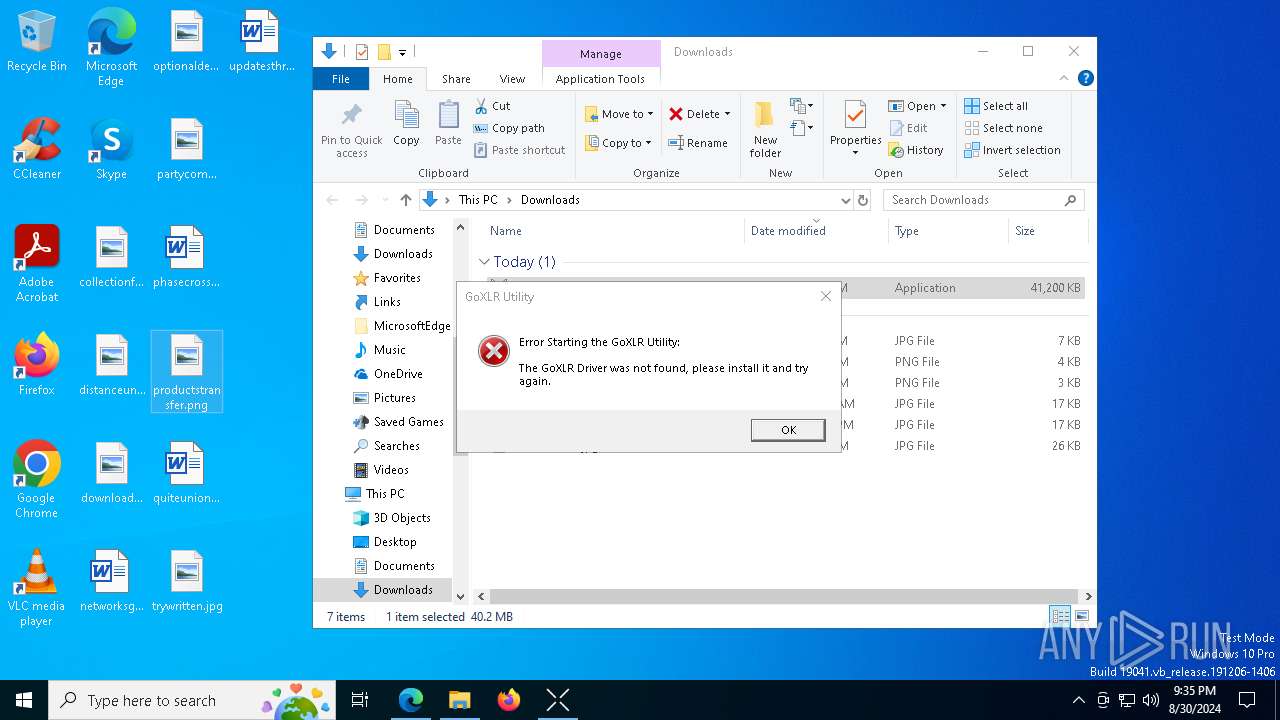Click Paste shortcut in ribbon
Image resolution: width=1280 pixels, height=720 pixels.
point(520,150)
